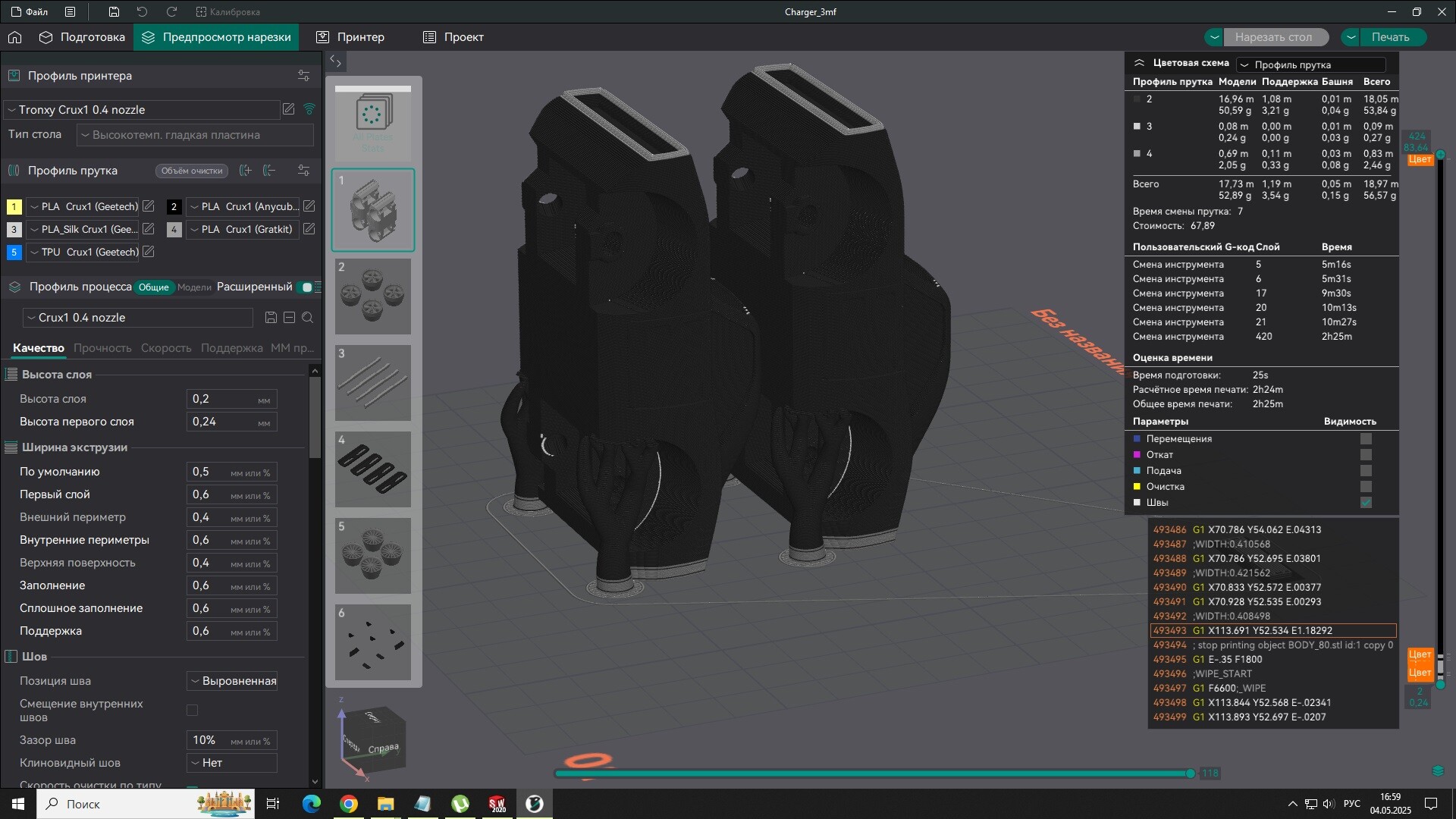Click the redo arrow icon
Viewport: 1456px width, 819px height.
[171, 12]
